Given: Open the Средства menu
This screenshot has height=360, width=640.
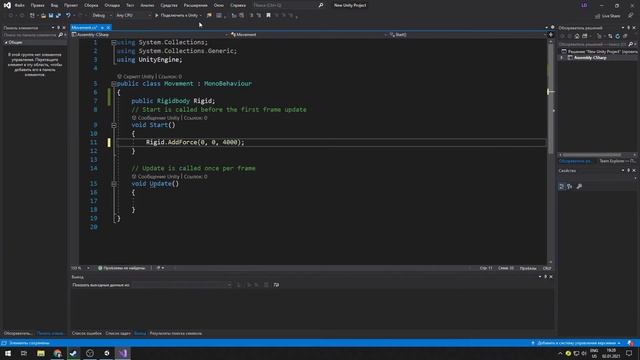Looking at the screenshot, I should coord(169,5).
